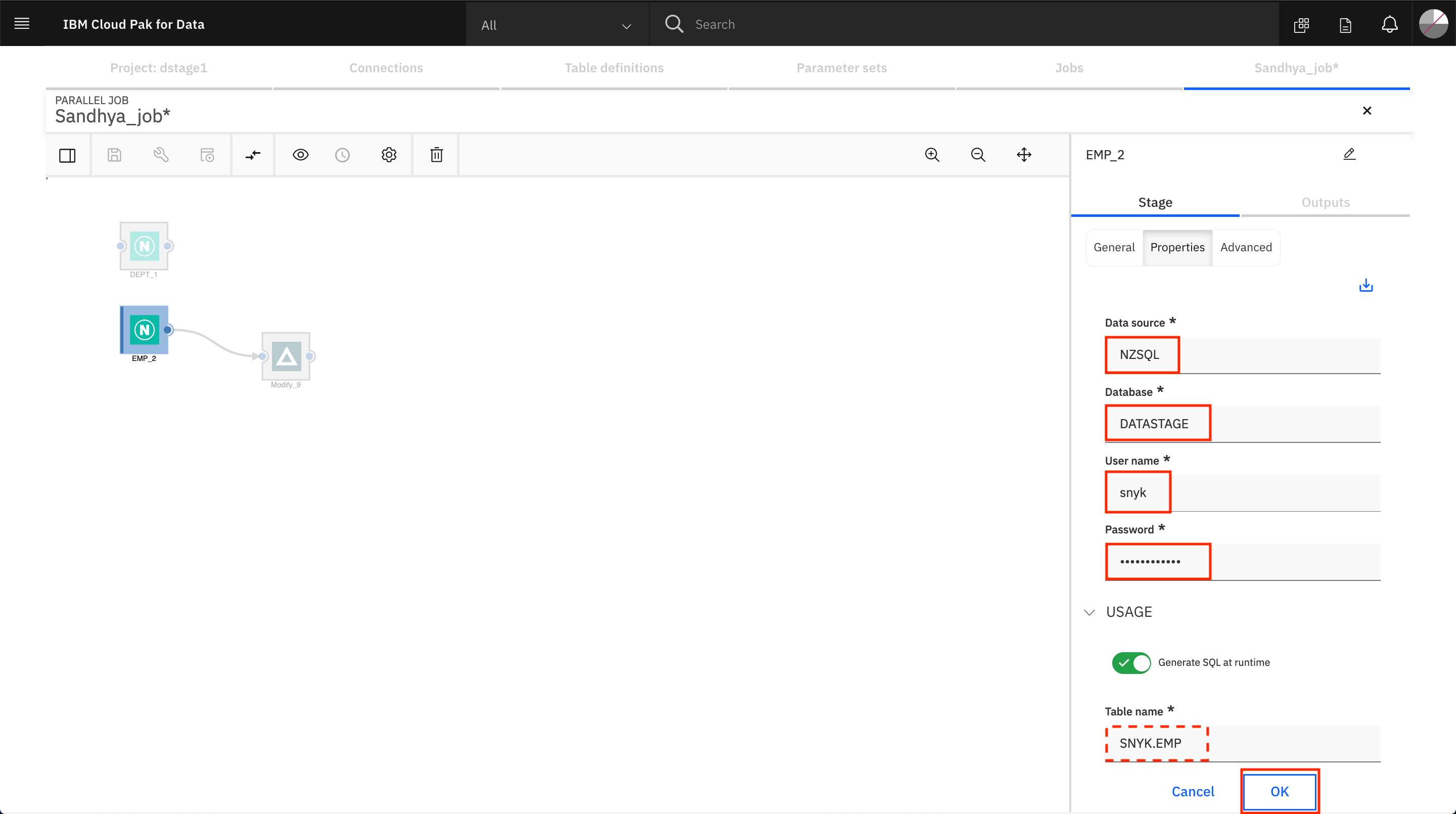Collapse the USAGE section chevron
The image size is (1456, 814).
(1090, 612)
